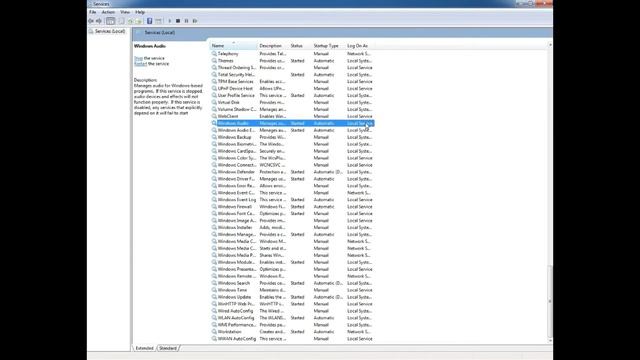Click the Back arrow in the toolbar
The width and height of the screenshot is (640, 360).
pyautogui.click(x=91, y=21)
